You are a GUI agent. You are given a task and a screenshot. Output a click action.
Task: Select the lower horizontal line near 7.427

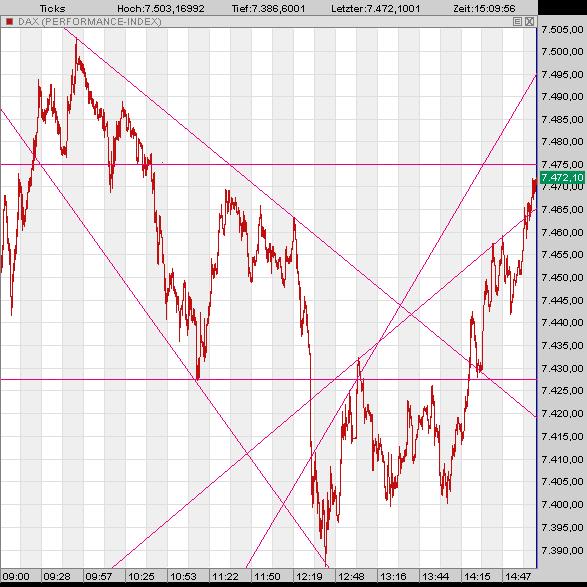point(268,379)
